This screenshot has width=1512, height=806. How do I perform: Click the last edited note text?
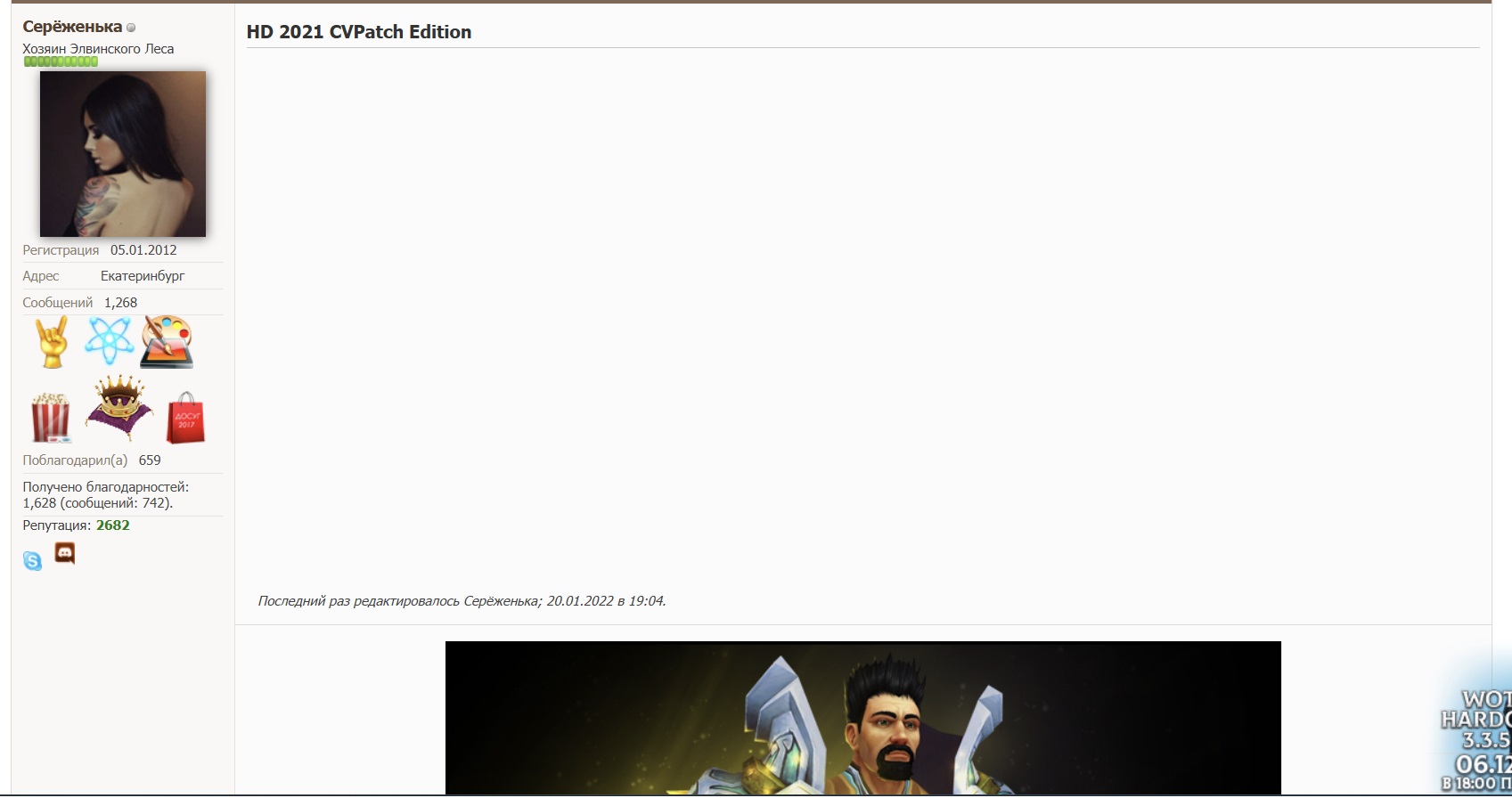pyautogui.click(x=462, y=601)
